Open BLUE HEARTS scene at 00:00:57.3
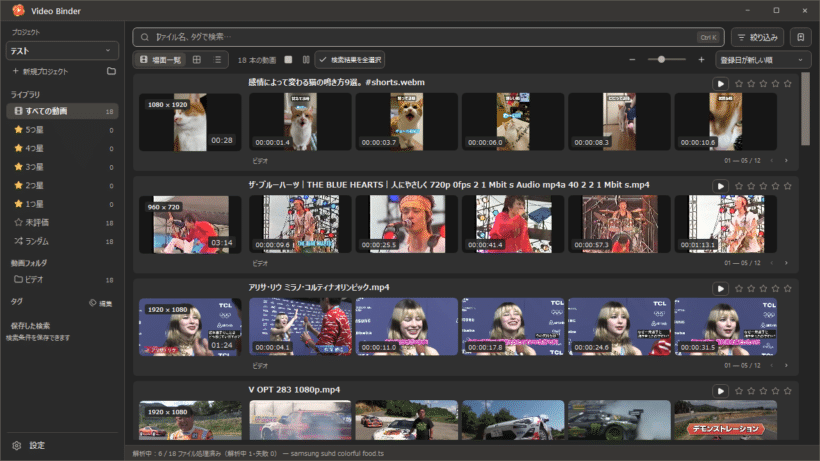820x461 pixels. tap(619, 224)
